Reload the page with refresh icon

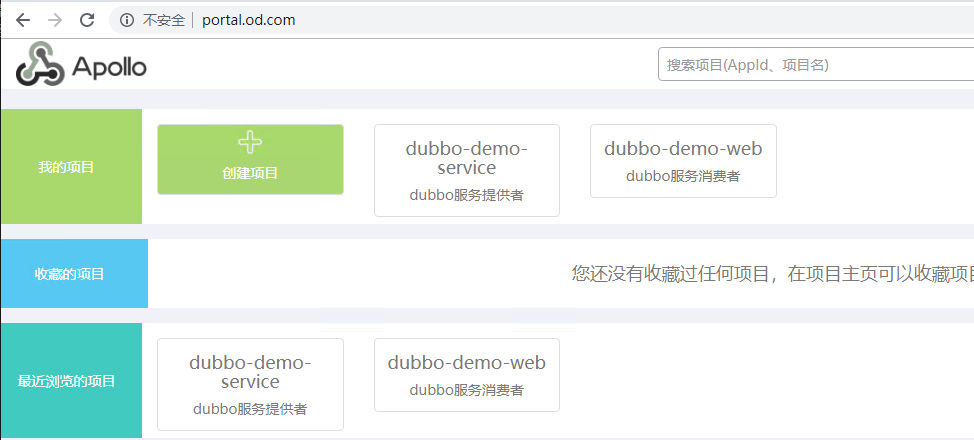pyautogui.click(x=87, y=20)
